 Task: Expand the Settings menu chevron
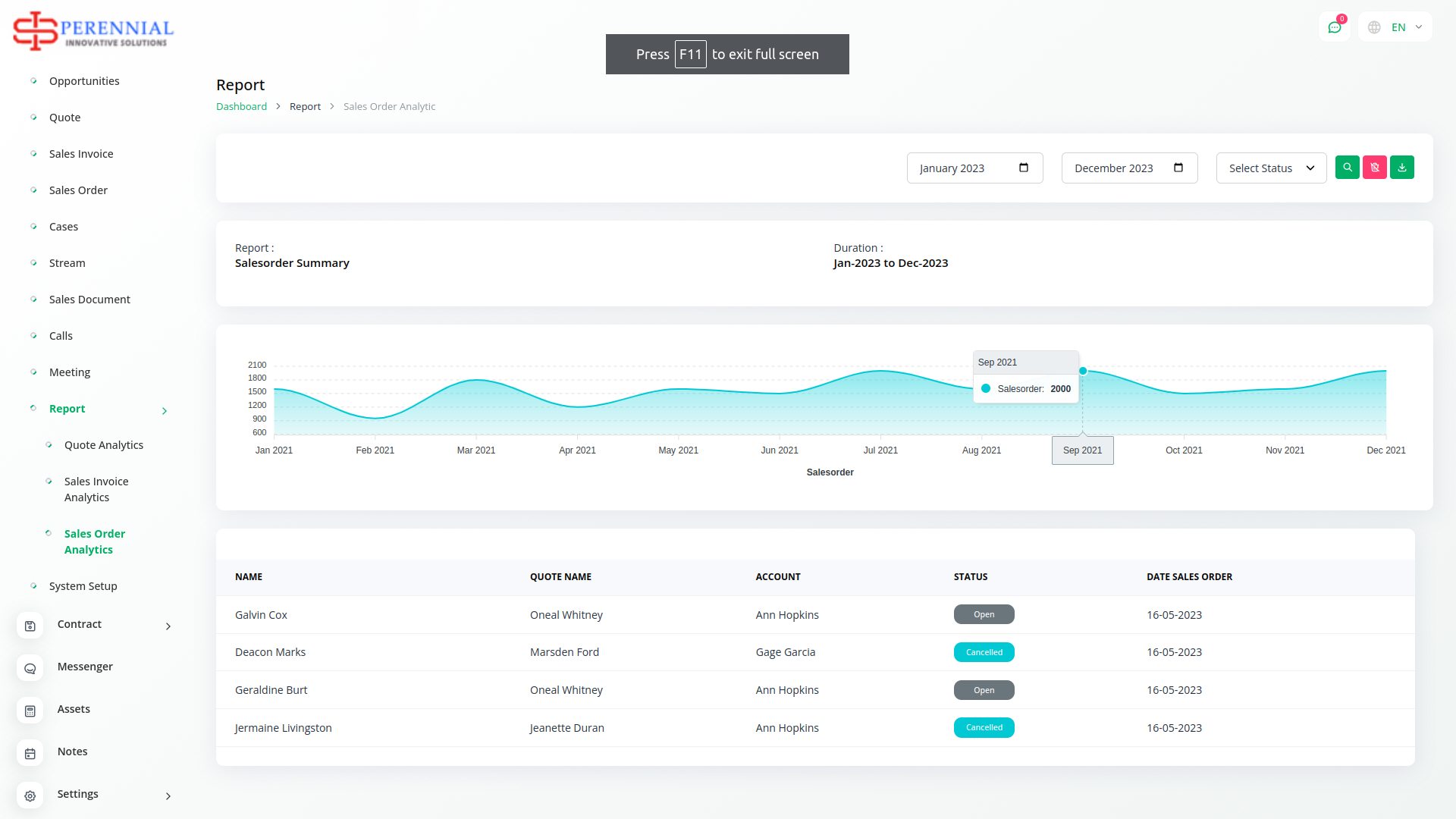click(168, 796)
